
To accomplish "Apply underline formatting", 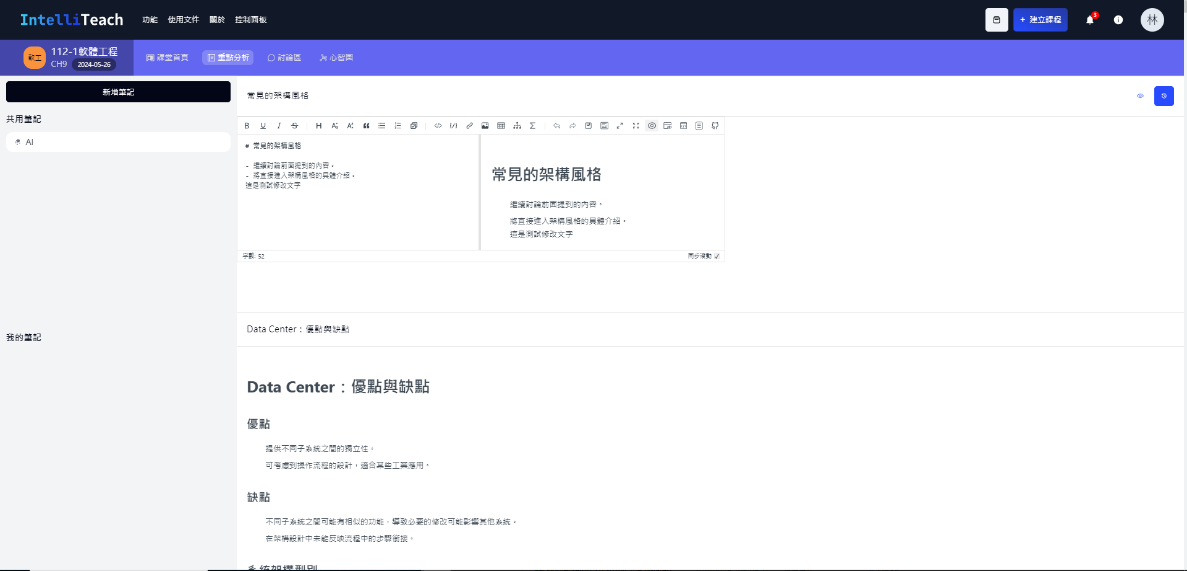I will [x=263, y=126].
